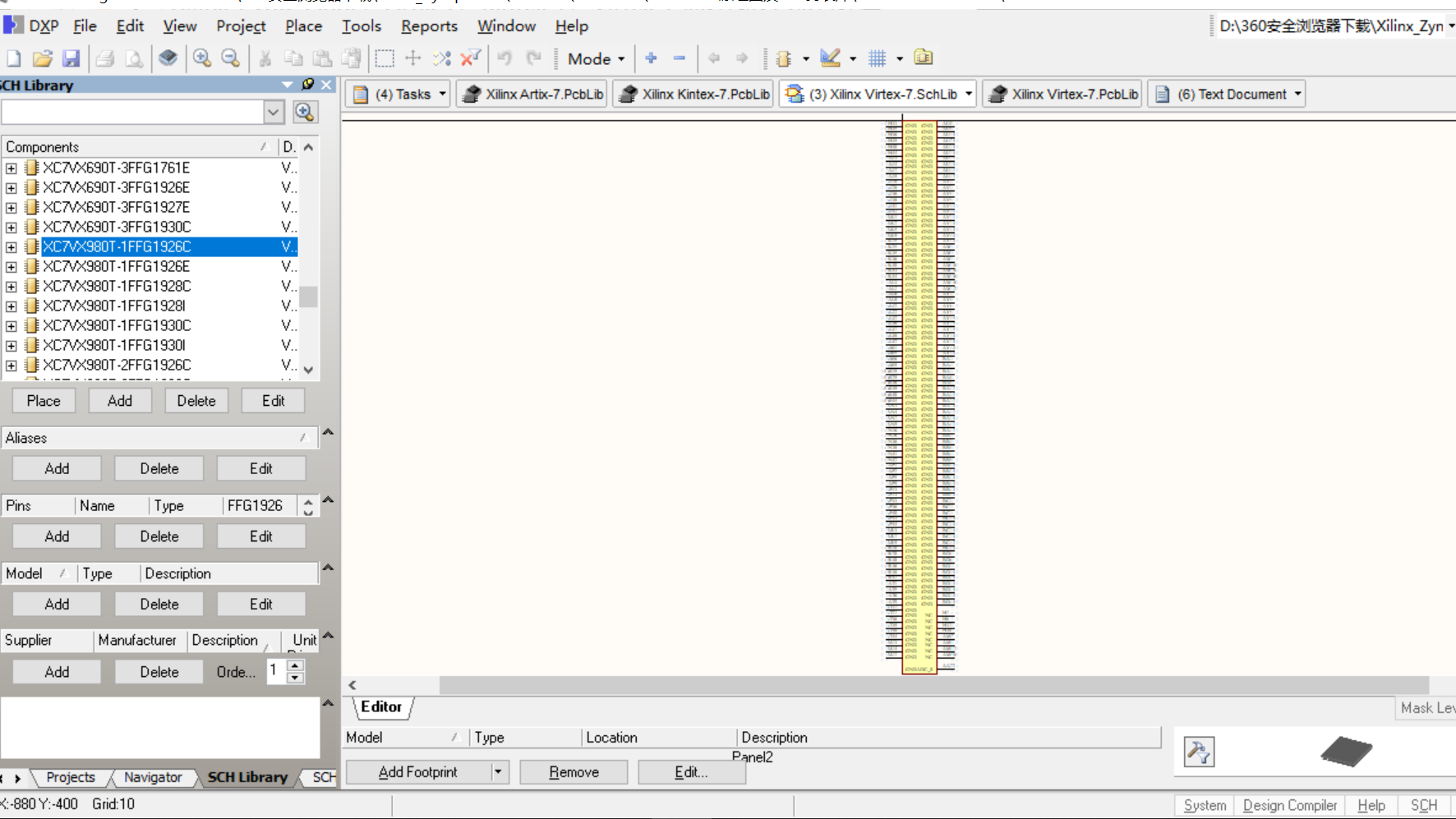Image resolution: width=1456 pixels, height=819 pixels.
Task: Click the search magnifier beside filter box
Action: tap(305, 112)
